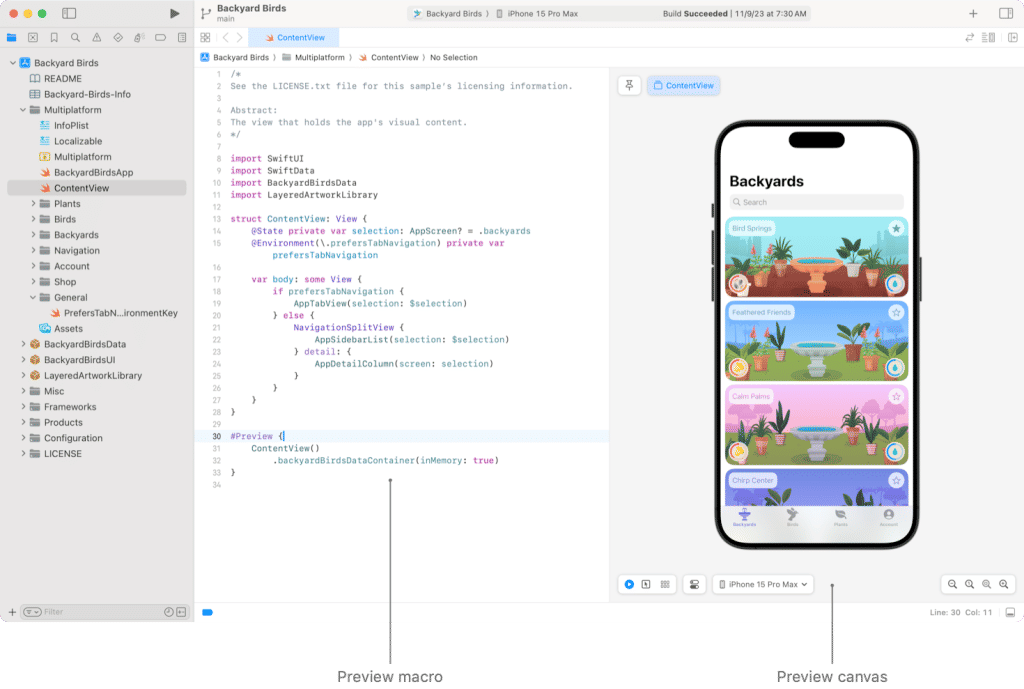Toggle the navigator sidebar visibility

69,13
